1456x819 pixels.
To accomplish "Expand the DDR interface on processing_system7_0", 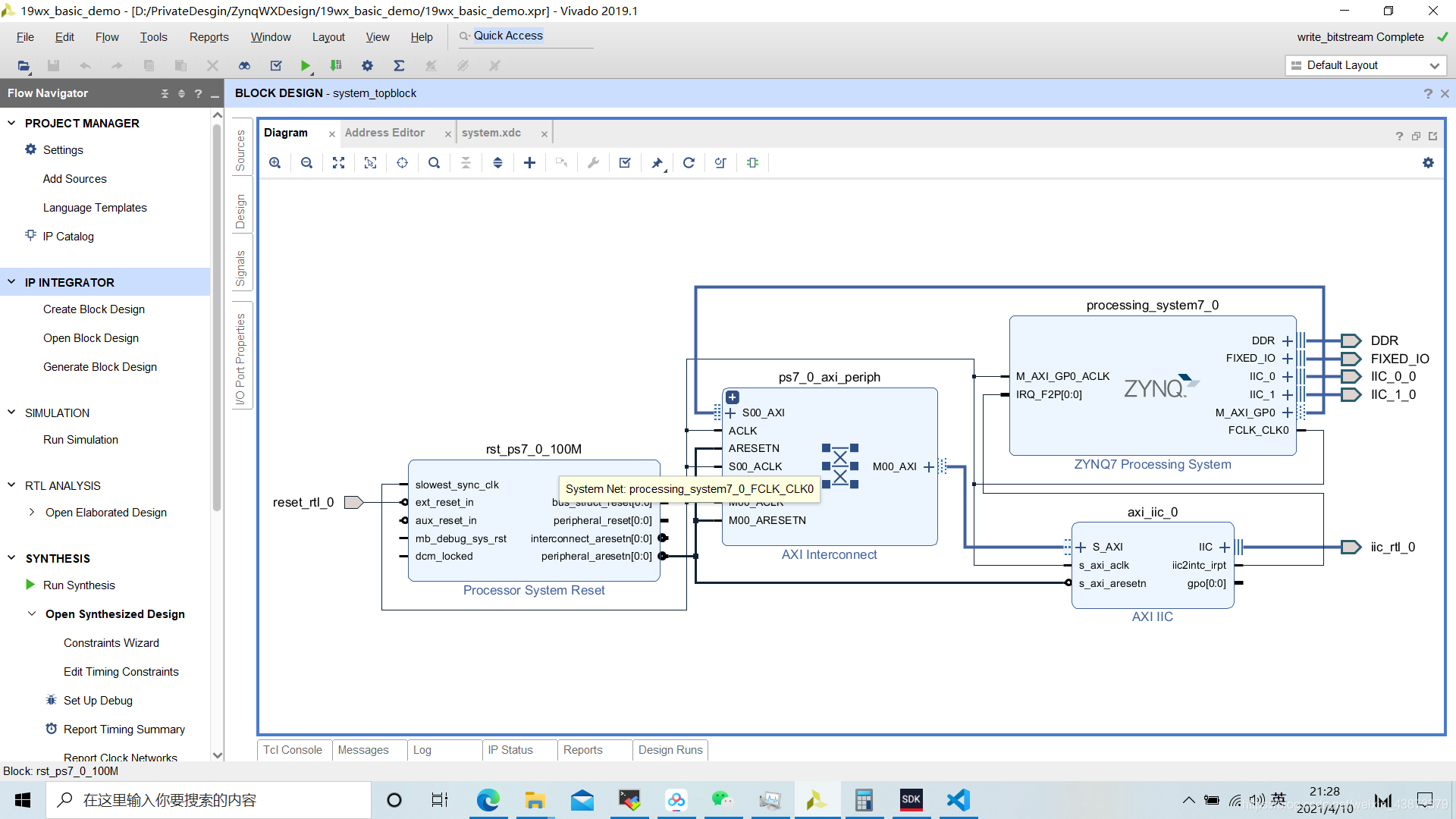I will click(x=1288, y=341).
